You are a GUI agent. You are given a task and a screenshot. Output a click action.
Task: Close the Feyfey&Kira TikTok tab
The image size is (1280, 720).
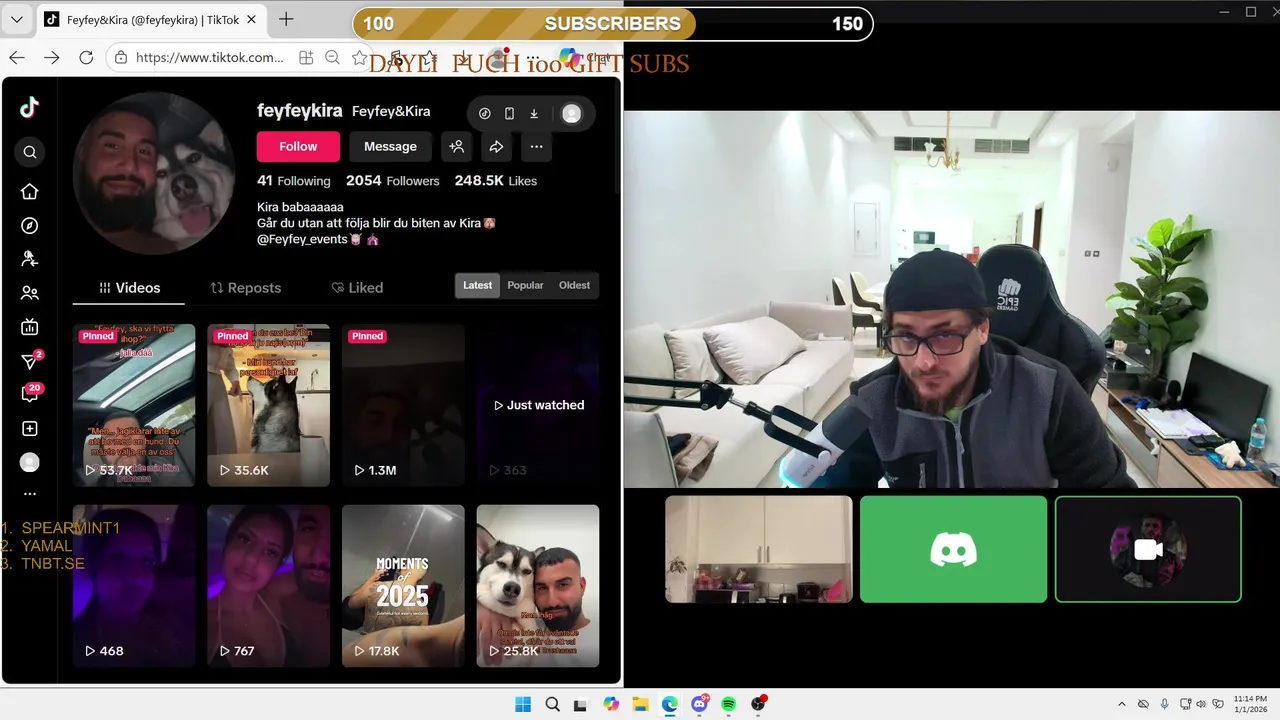coord(251,19)
